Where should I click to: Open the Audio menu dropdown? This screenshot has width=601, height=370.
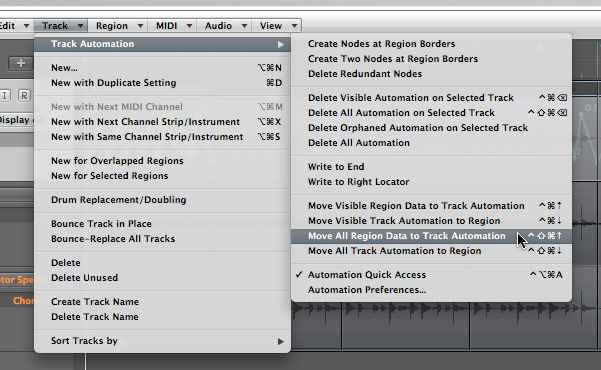(x=225, y=26)
